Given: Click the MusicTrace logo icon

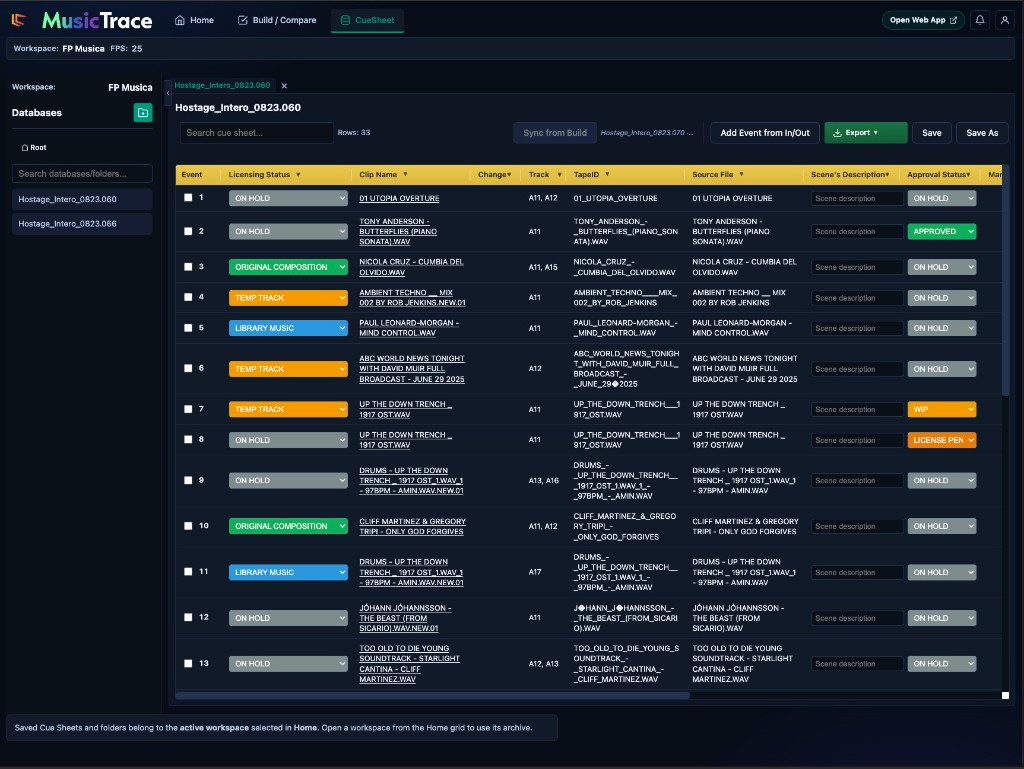Looking at the screenshot, I should [19, 20].
